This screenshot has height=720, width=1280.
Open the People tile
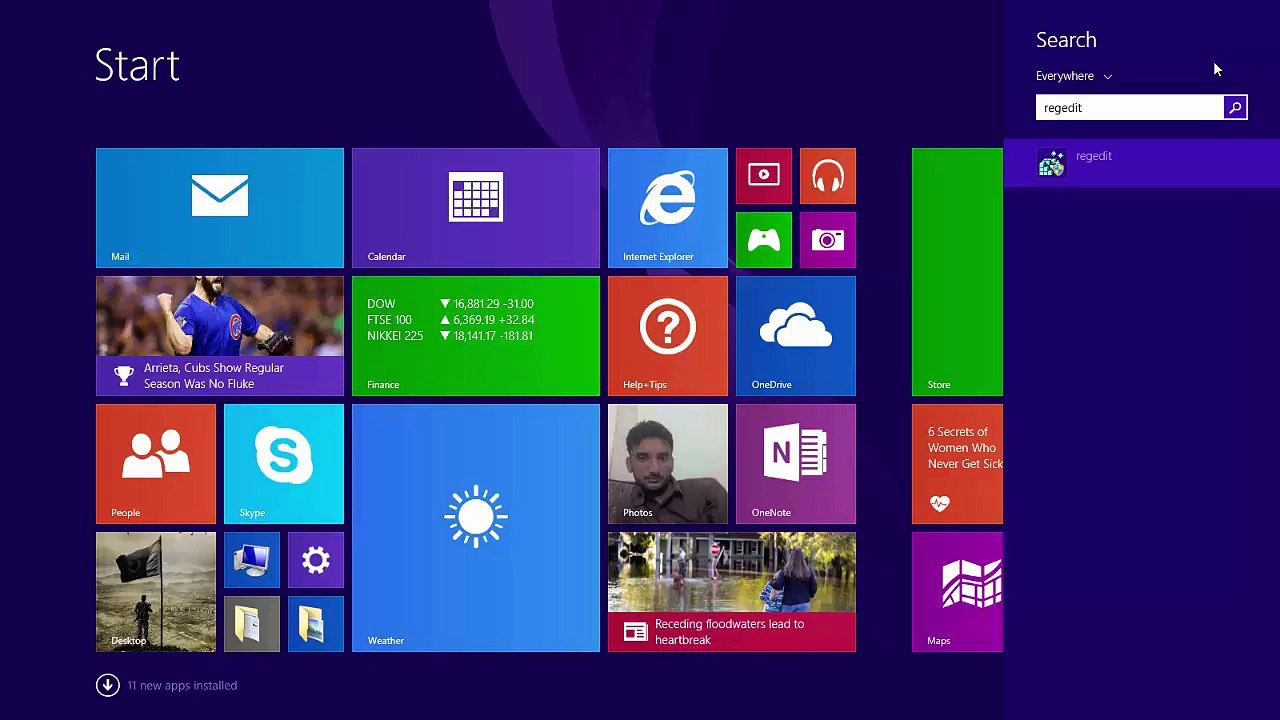click(156, 464)
